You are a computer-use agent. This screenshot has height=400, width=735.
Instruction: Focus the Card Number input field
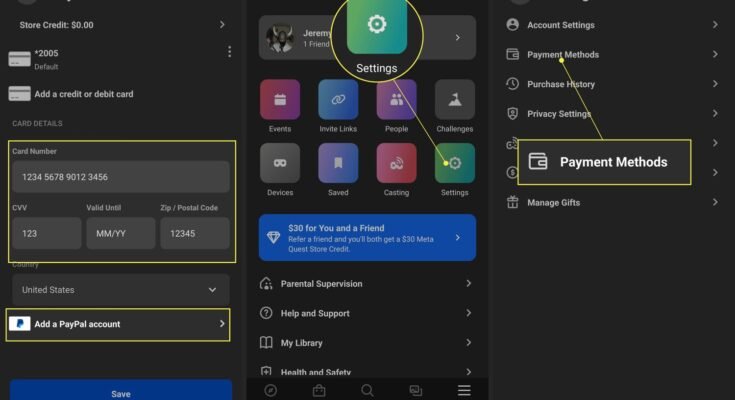tap(121, 177)
